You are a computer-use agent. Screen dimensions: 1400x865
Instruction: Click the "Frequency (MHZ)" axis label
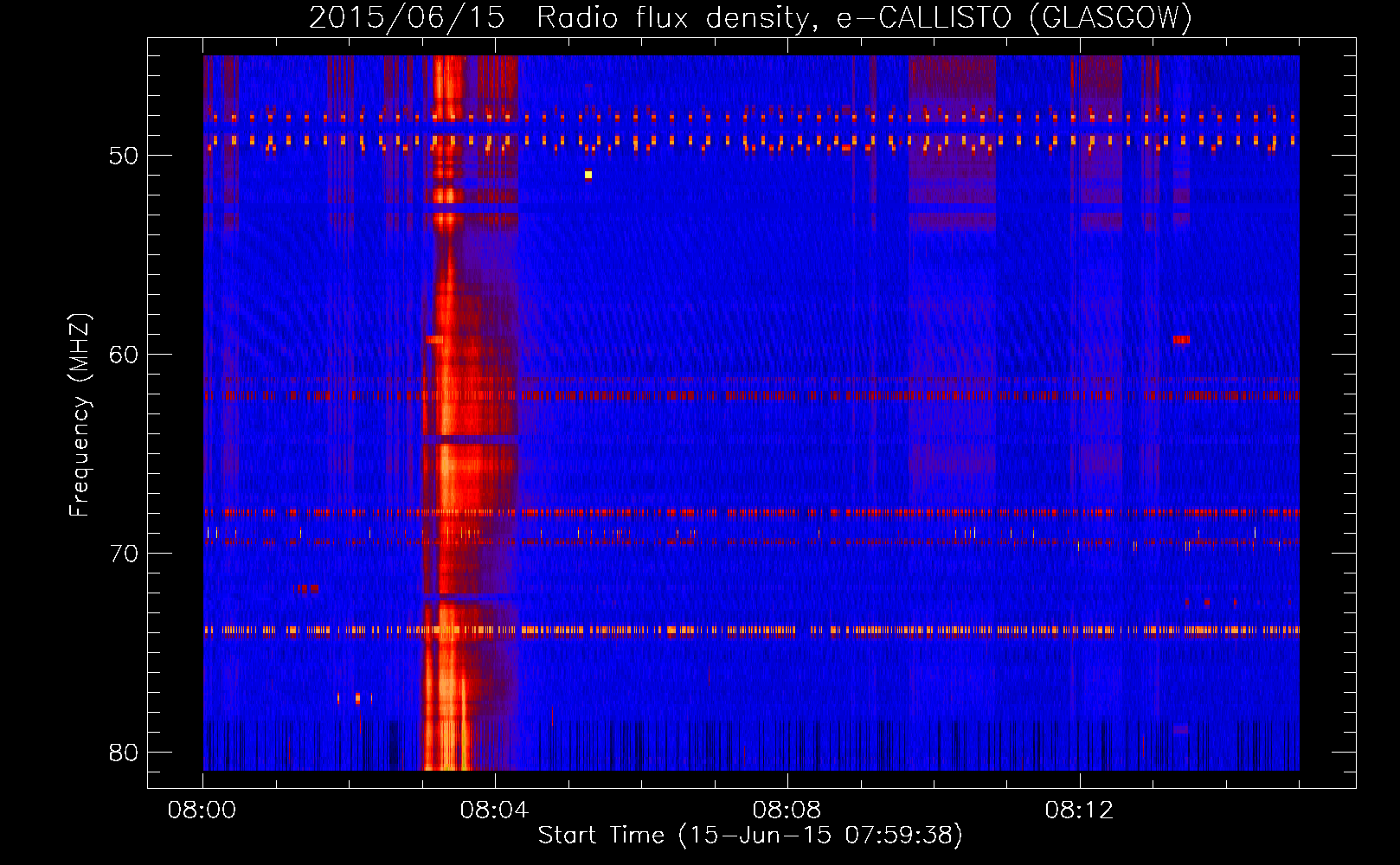click(80, 414)
